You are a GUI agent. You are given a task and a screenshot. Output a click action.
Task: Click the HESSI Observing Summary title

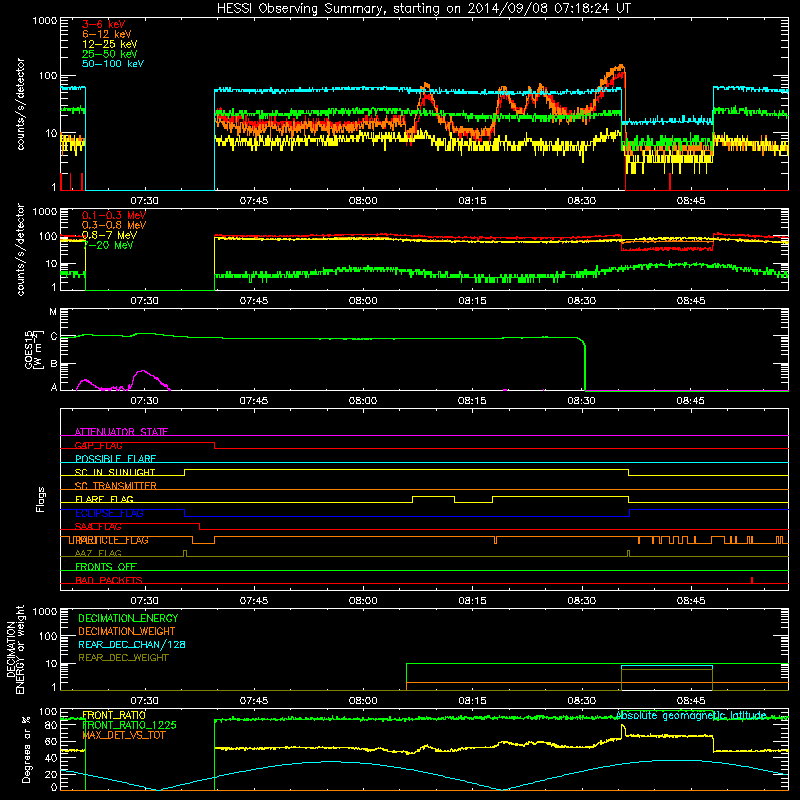click(x=423, y=9)
